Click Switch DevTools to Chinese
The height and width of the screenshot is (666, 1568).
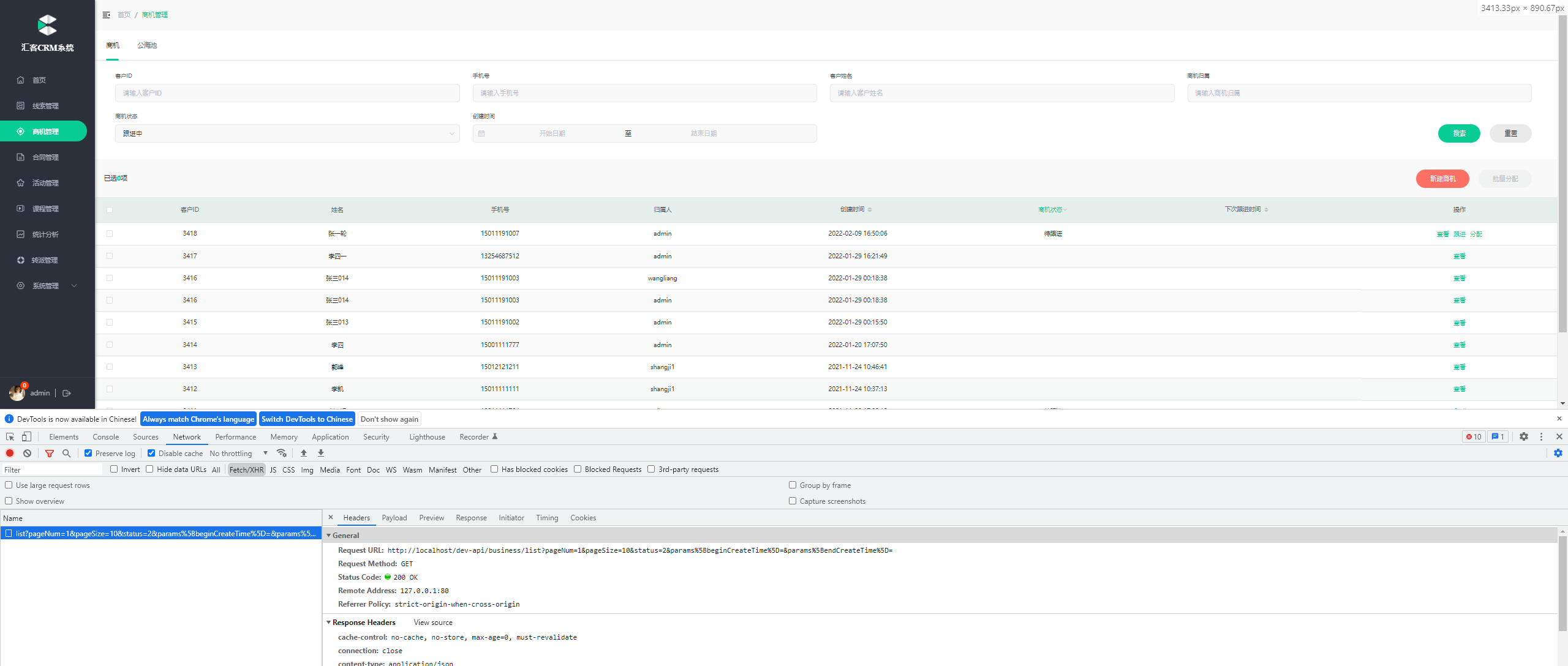coord(307,419)
